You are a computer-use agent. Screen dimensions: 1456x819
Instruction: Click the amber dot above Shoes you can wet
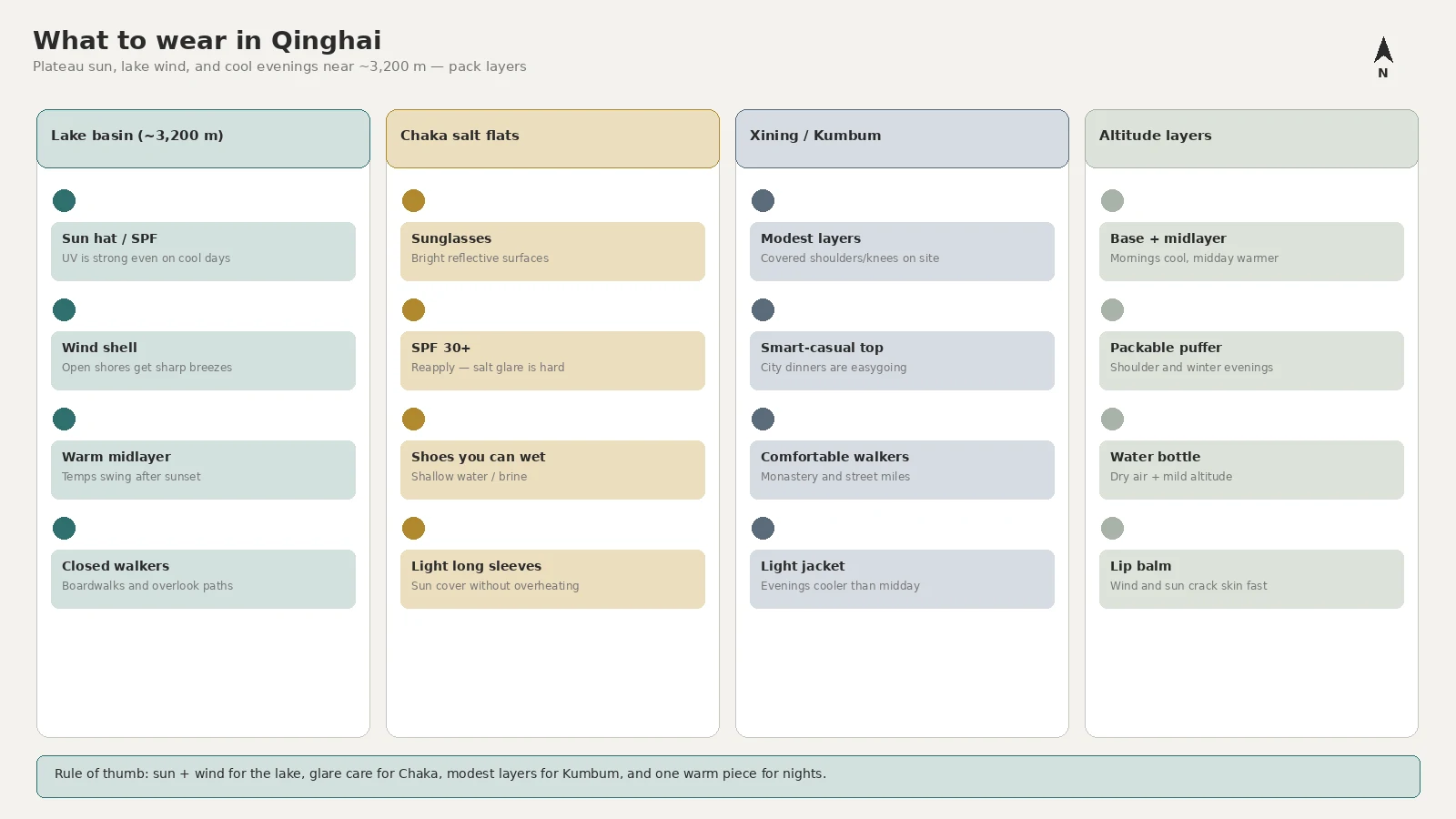tap(413, 419)
